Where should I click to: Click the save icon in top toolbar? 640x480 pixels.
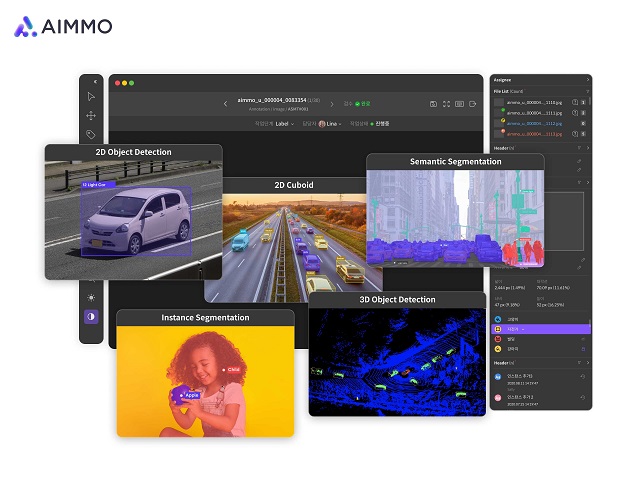coord(433,104)
